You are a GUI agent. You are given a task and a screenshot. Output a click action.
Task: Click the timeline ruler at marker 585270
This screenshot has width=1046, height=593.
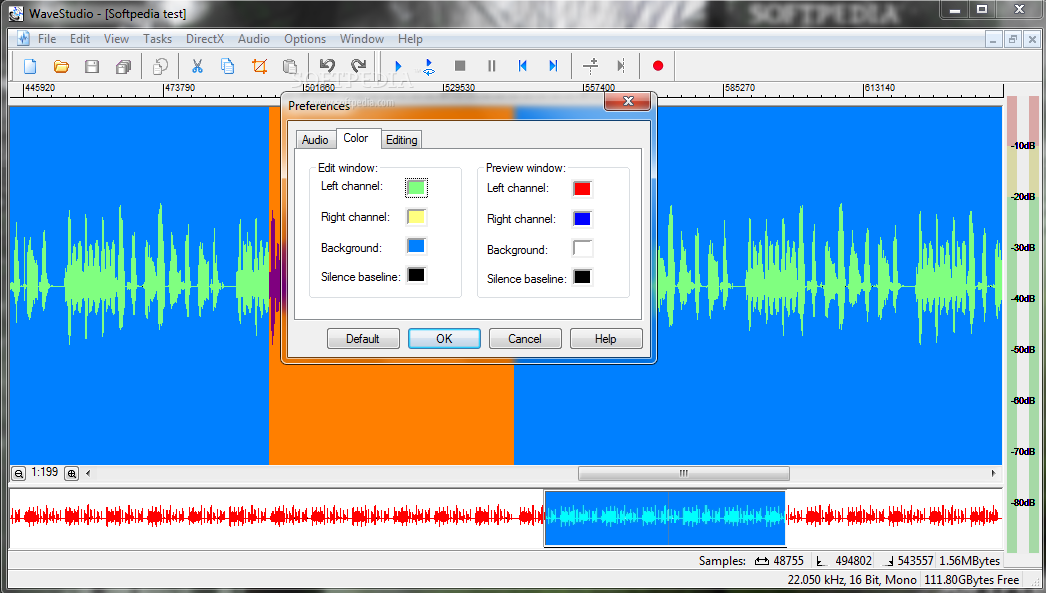coord(740,88)
